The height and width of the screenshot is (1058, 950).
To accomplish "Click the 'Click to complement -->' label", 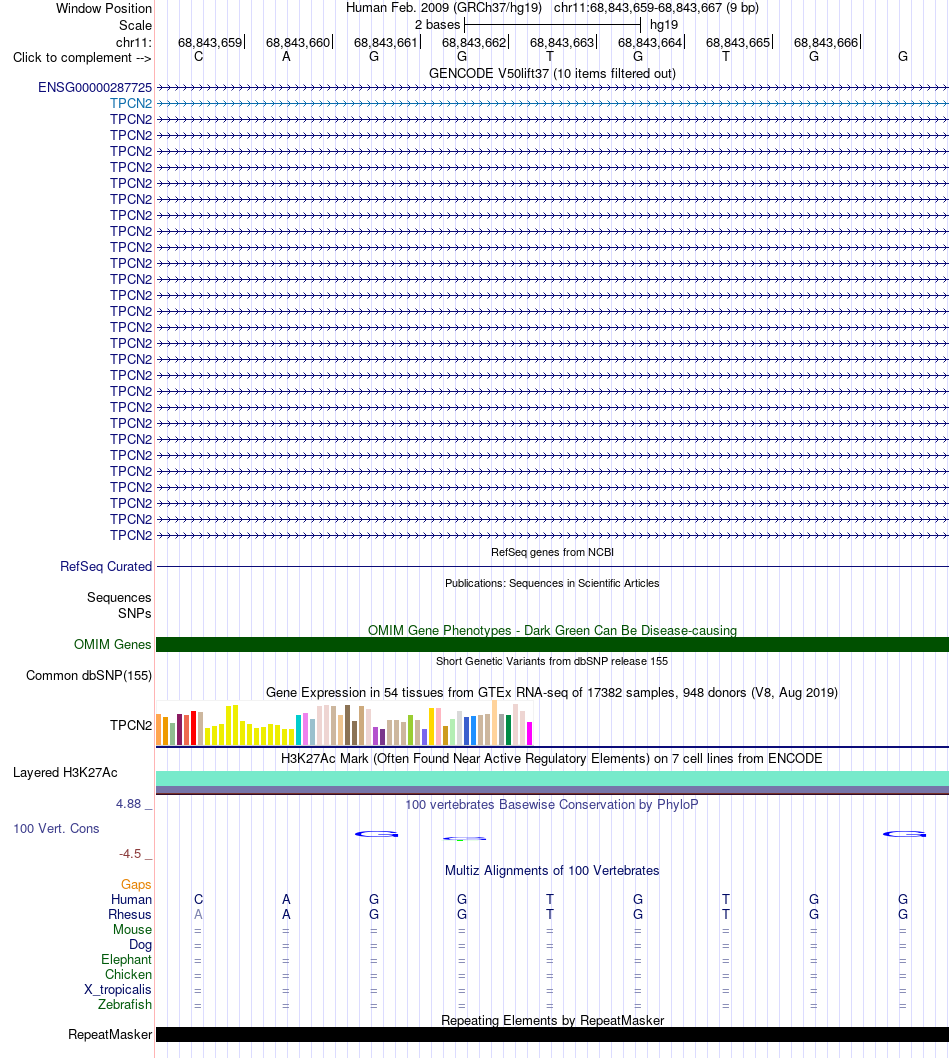I will point(82,58).
